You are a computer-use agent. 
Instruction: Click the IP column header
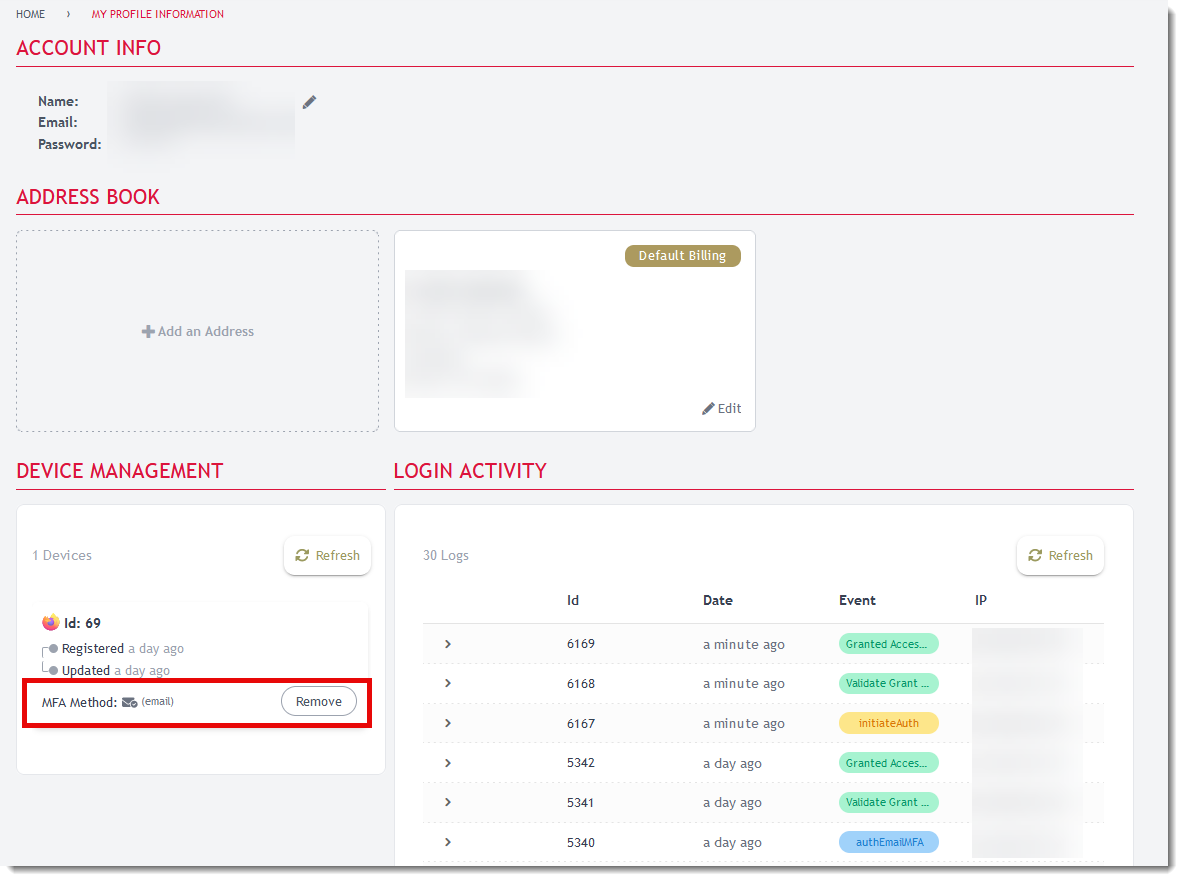(981, 600)
